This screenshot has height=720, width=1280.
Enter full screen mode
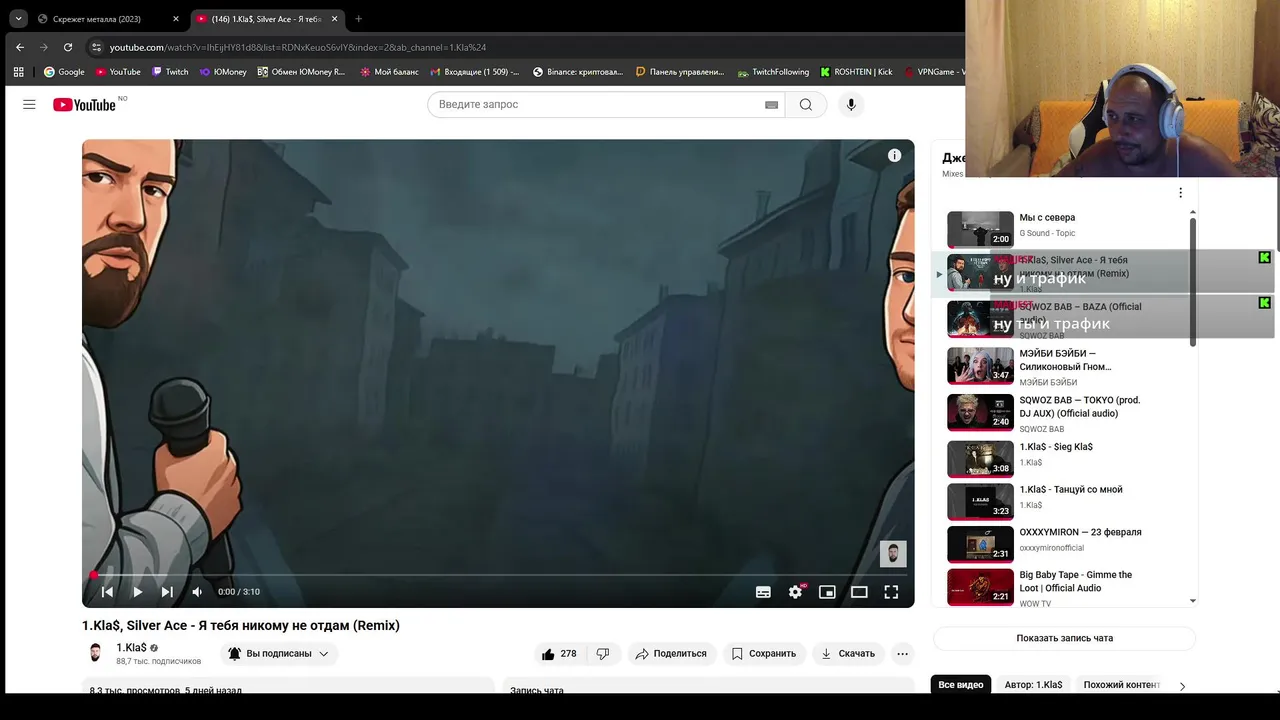click(x=891, y=592)
